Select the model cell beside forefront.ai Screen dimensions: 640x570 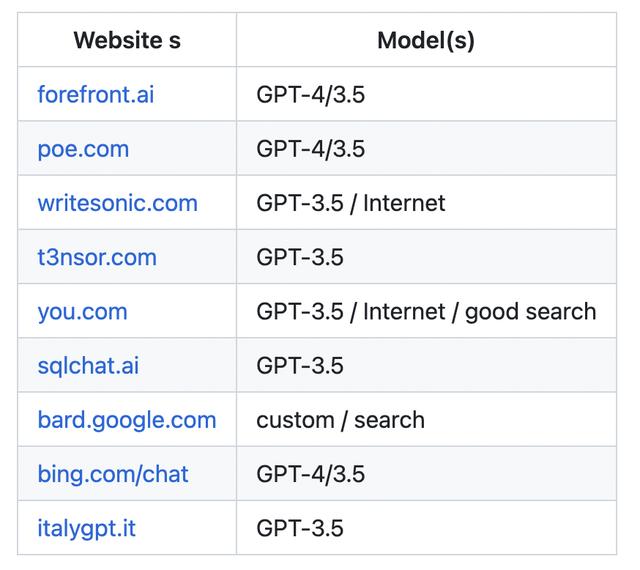pos(310,95)
